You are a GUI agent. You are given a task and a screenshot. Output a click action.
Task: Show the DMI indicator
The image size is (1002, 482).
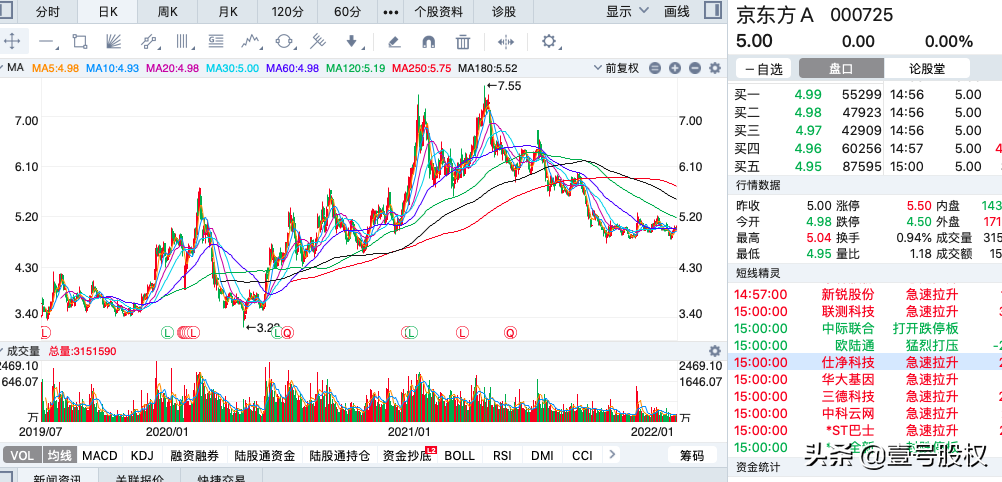coord(543,455)
